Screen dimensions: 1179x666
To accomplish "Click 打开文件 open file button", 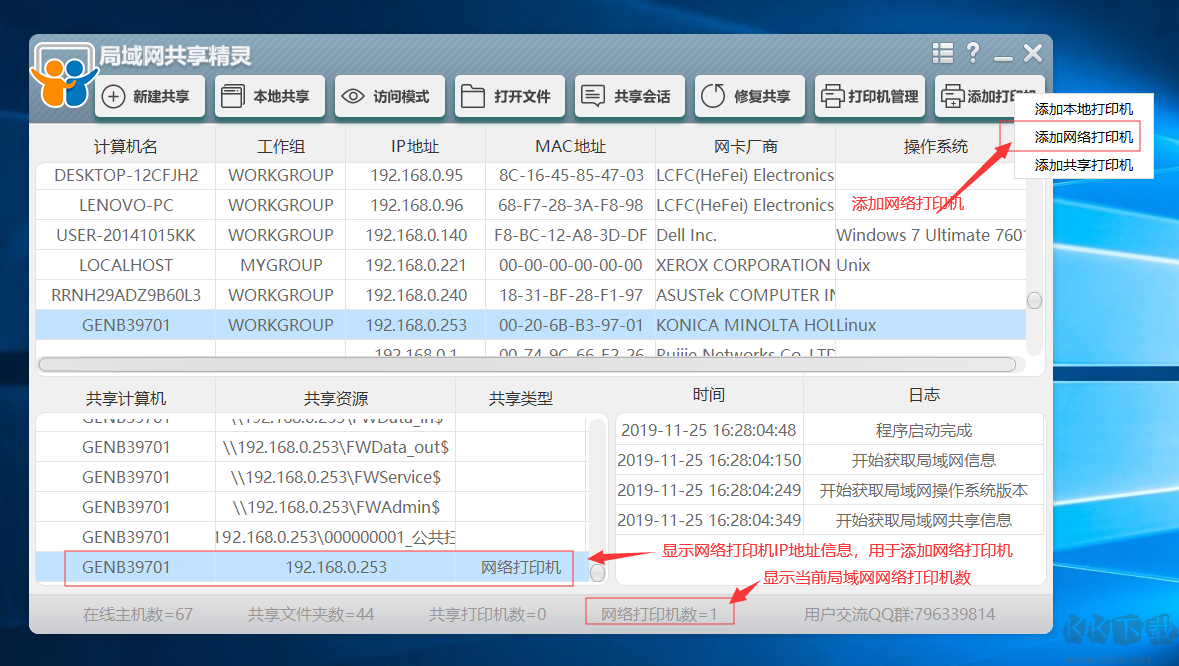I will tap(510, 96).
